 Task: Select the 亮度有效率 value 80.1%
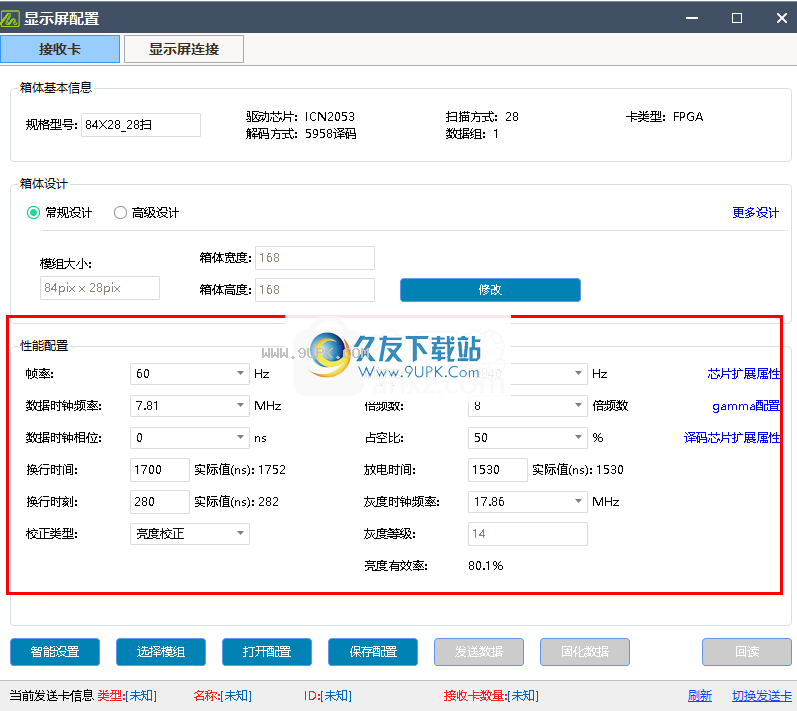(x=485, y=566)
